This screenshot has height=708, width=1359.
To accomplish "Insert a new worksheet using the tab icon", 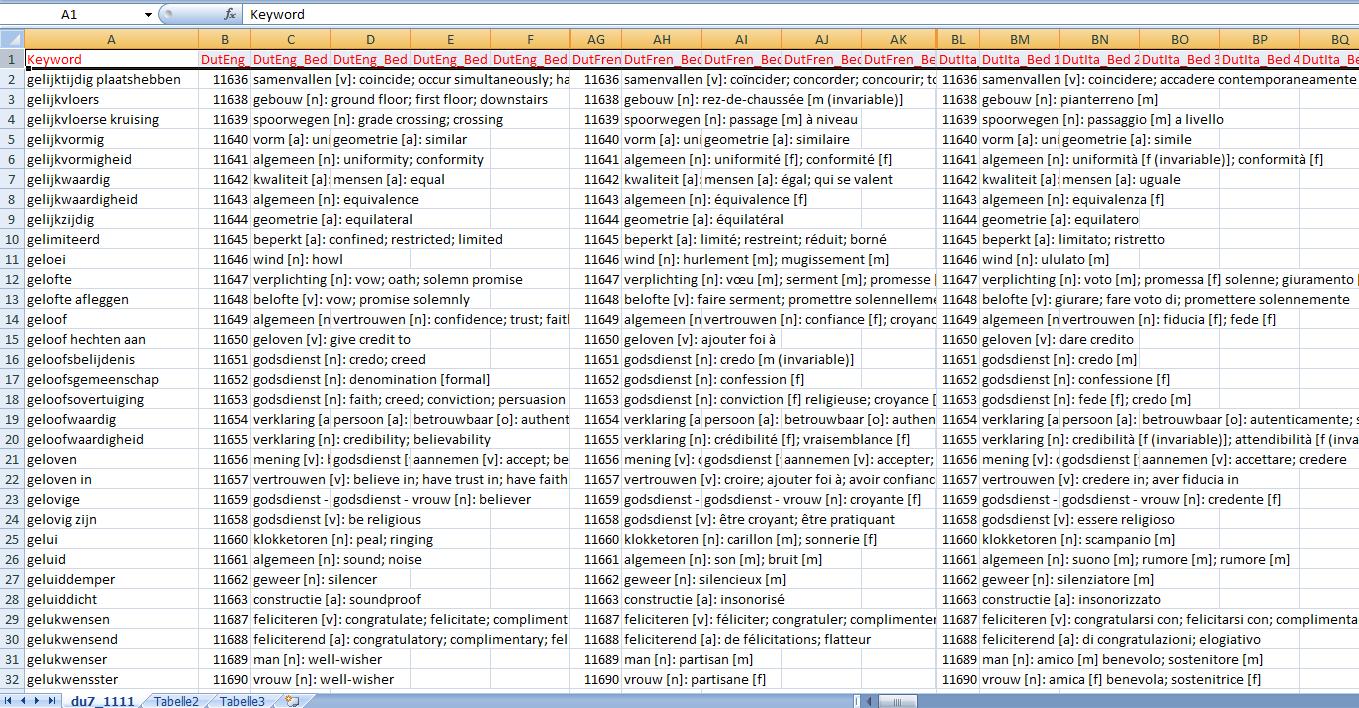I will coord(291,701).
